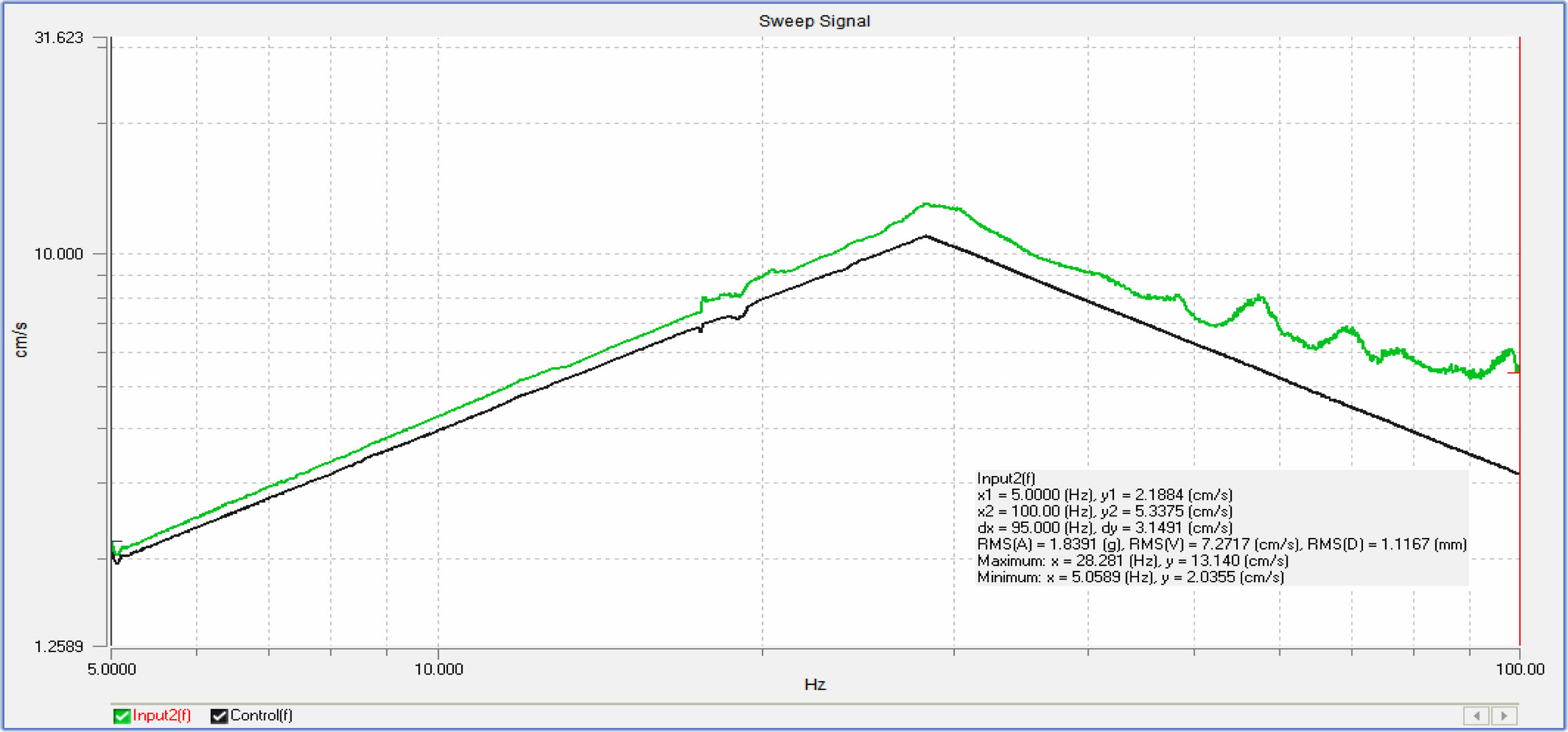Click the x2 = 100.00 readout line
This screenshot has width=1568, height=732.
pos(1105,511)
